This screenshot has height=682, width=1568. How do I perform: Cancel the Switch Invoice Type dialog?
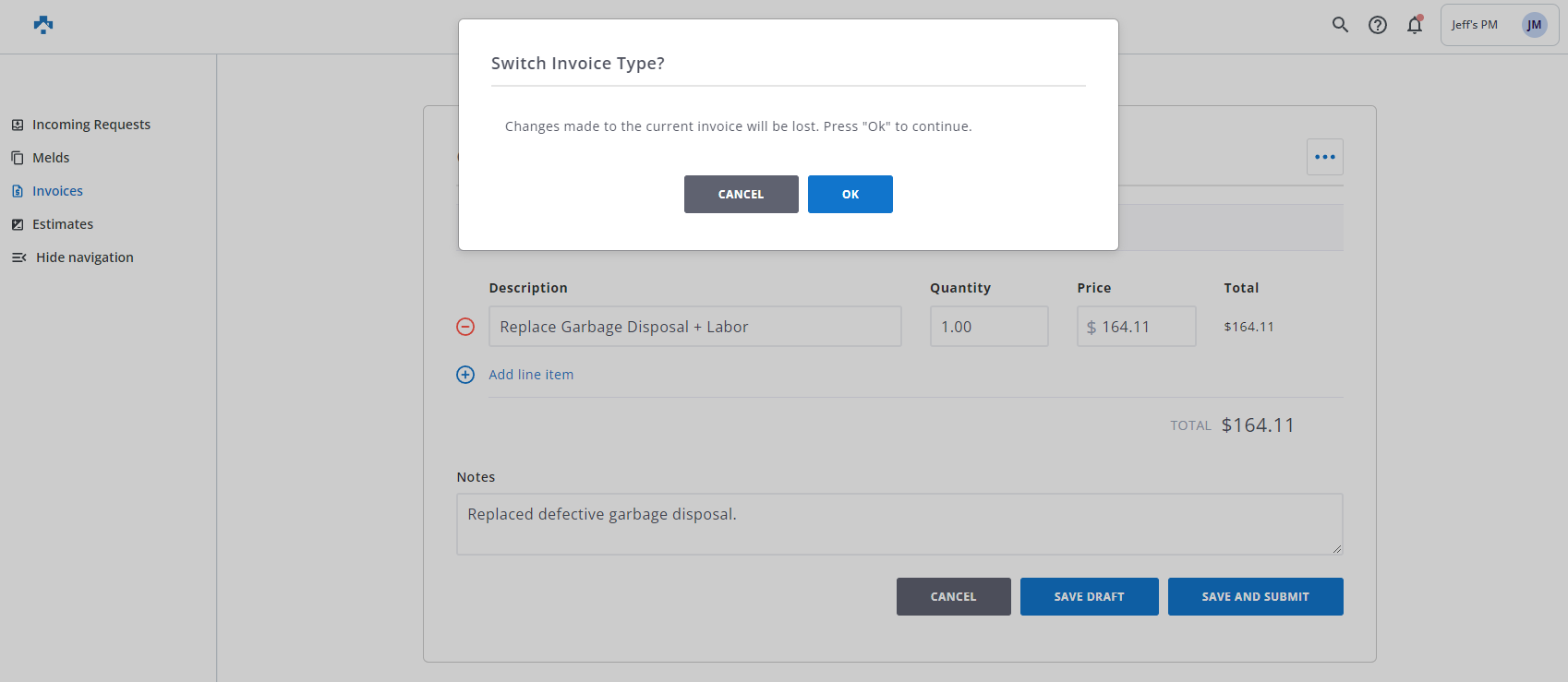741,195
